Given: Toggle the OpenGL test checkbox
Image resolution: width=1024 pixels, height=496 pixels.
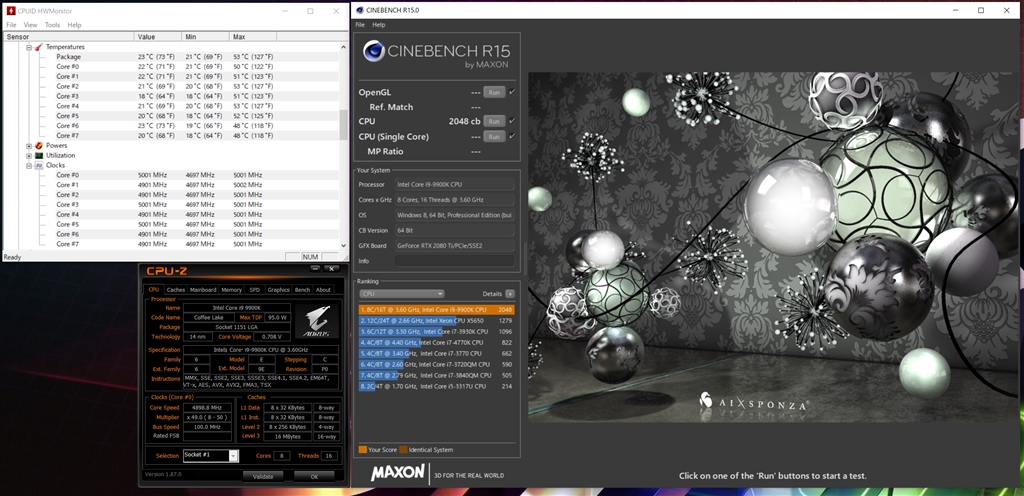Looking at the screenshot, I should [x=512, y=92].
